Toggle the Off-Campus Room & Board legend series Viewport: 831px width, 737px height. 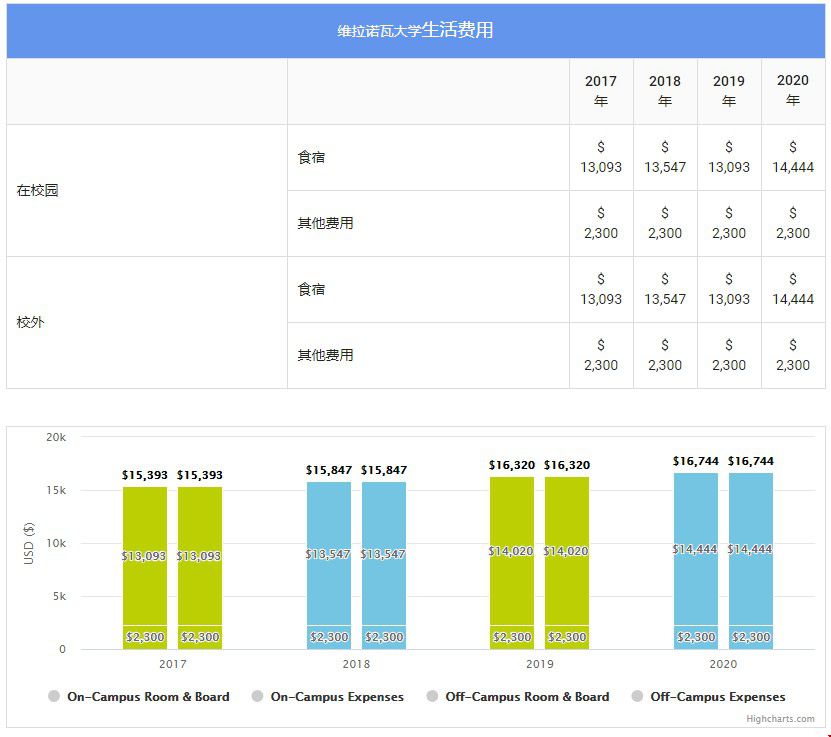518,696
